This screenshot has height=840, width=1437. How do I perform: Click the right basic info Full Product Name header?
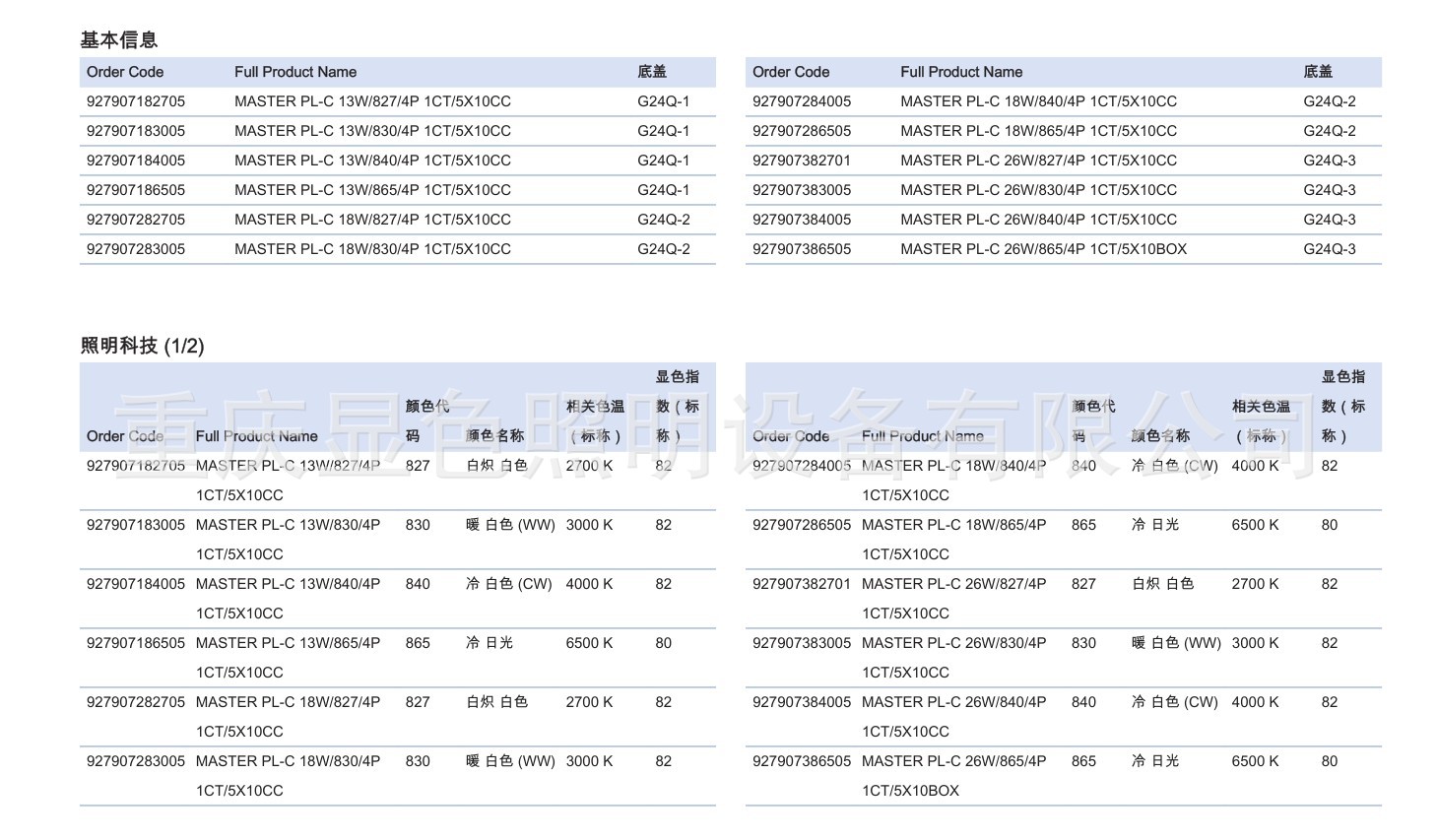coord(961,72)
